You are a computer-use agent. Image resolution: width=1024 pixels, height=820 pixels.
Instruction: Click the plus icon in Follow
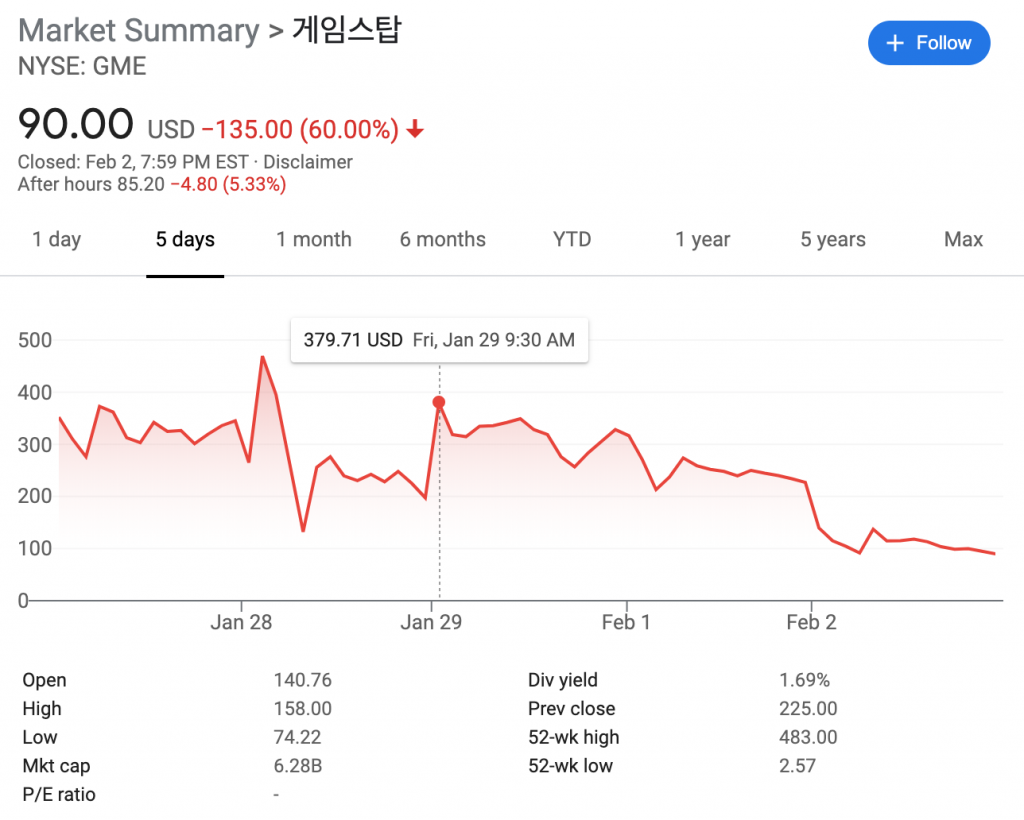896,43
